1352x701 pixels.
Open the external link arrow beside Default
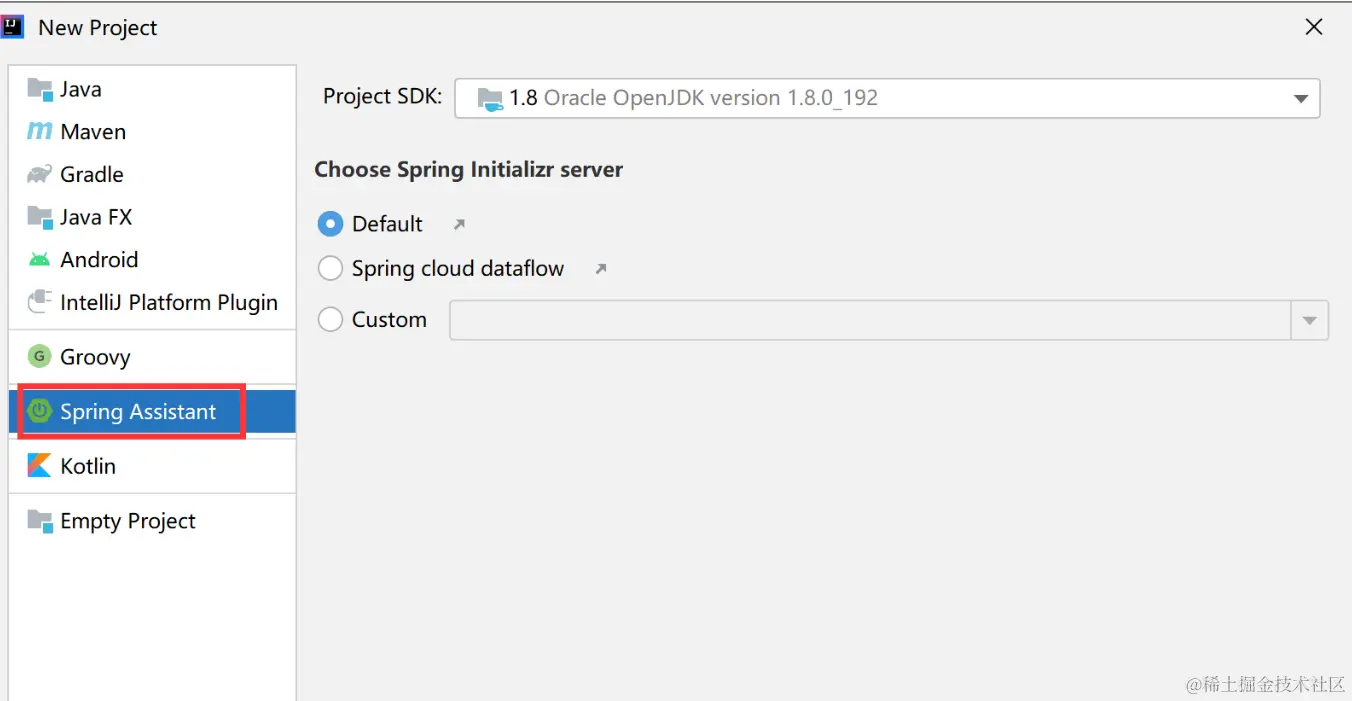click(459, 225)
